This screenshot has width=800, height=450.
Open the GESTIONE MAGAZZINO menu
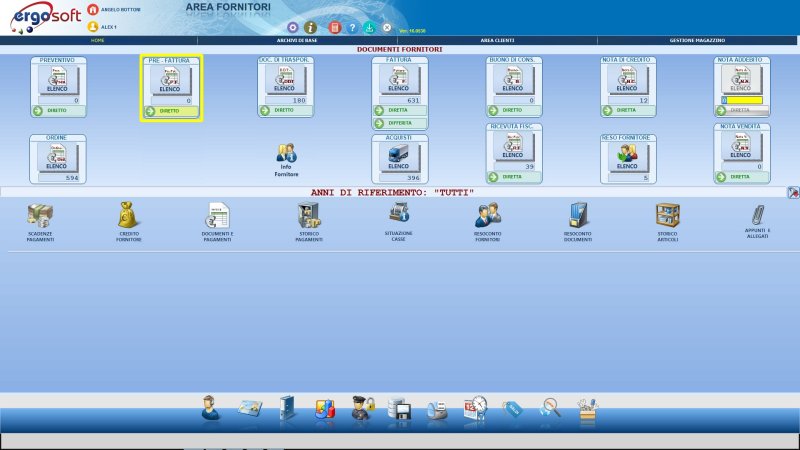coord(697,40)
